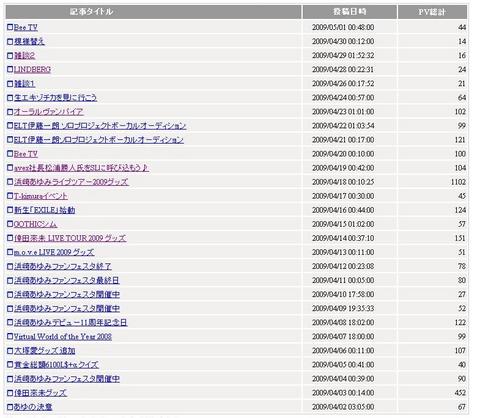
Task: Open the m.o.v.e LIVE 2009 グッズ link
Action: click(x=54, y=252)
